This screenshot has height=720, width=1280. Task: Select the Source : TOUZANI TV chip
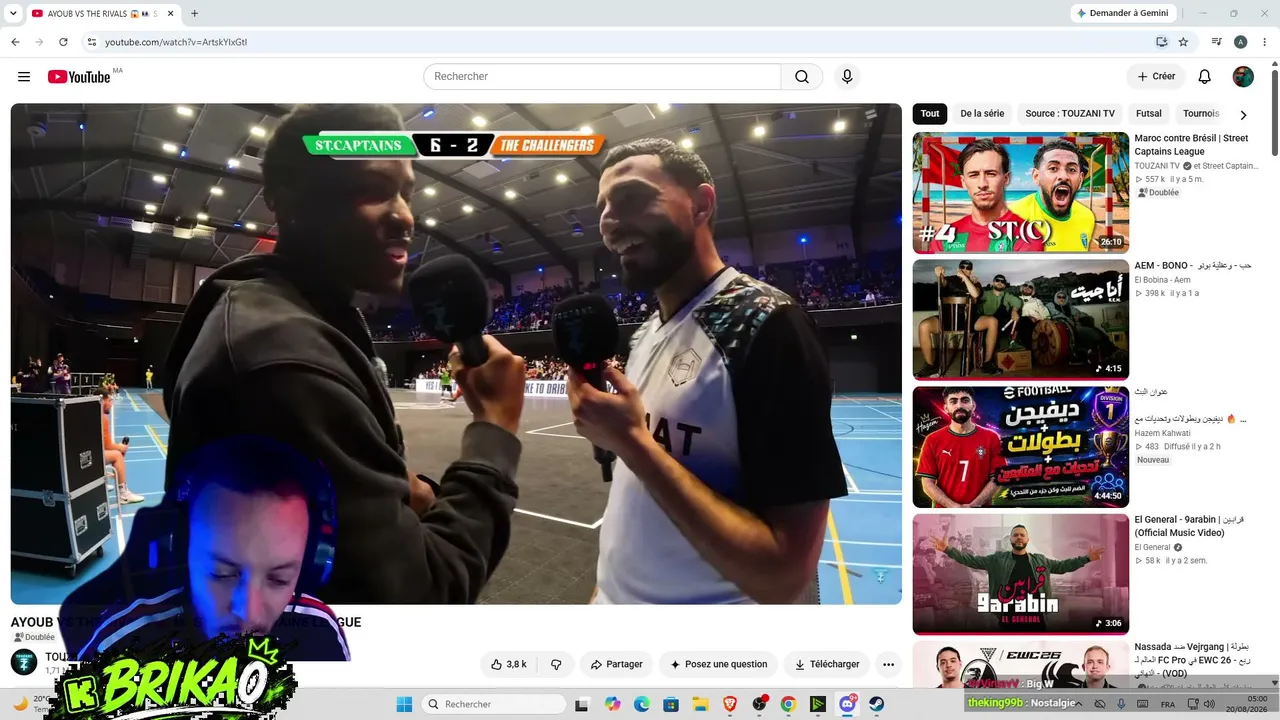1070,114
